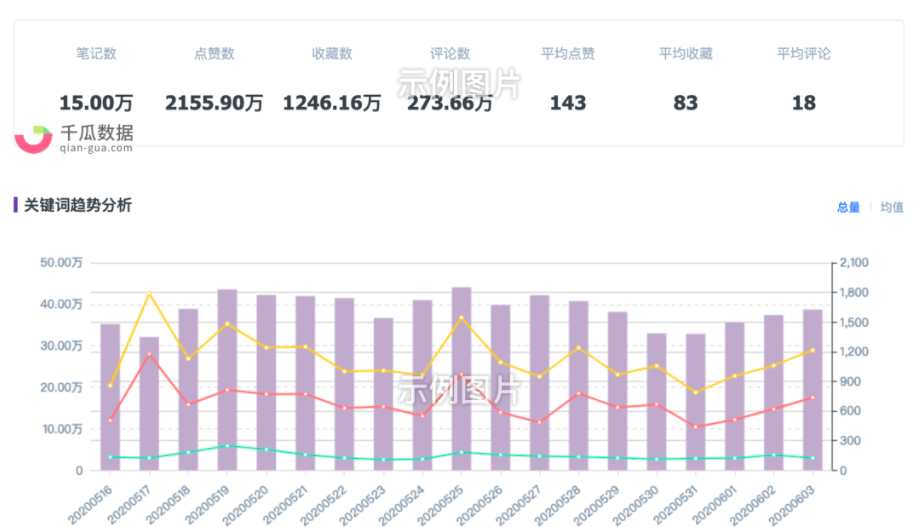Select red line point at 20200525
This screenshot has width=916, height=527.
(462, 375)
